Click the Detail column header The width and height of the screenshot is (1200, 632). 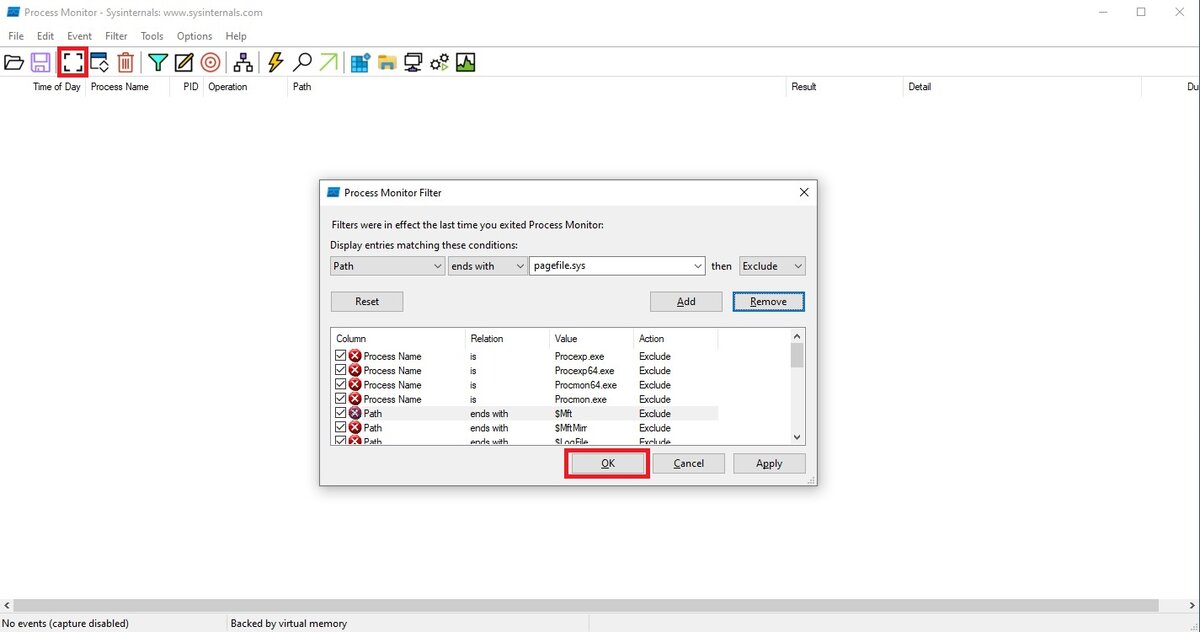pyautogui.click(x=920, y=87)
